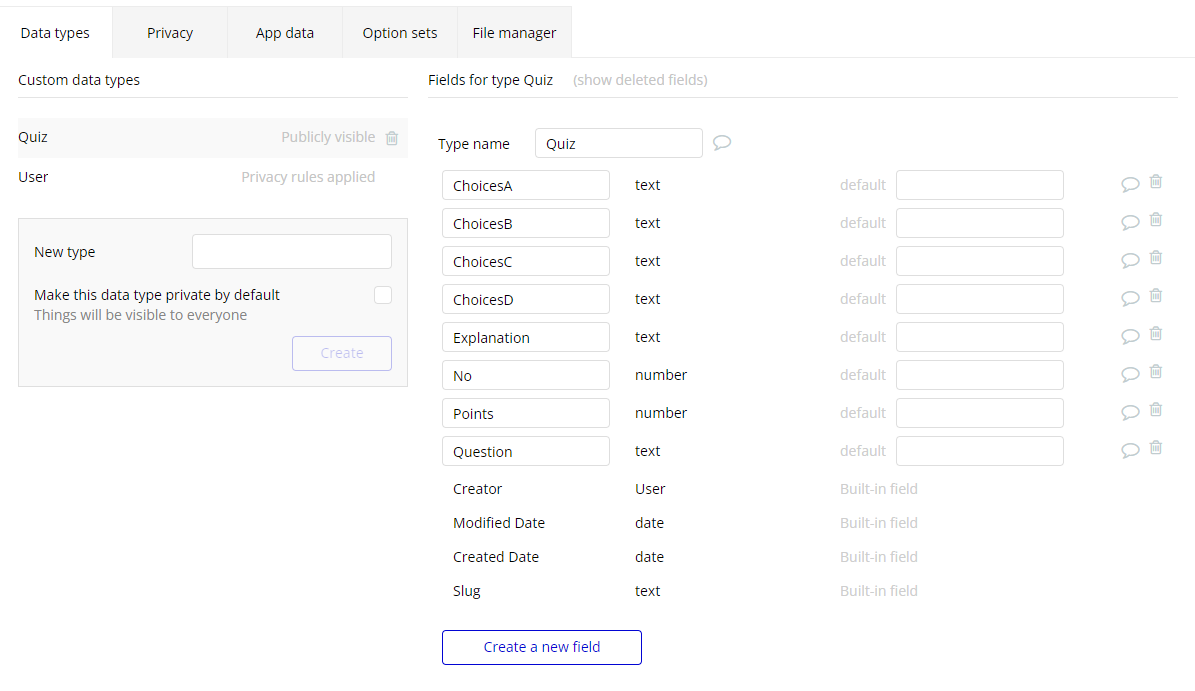Go to the File manager tab
Image resolution: width=1195 pixels, height=691 pixels.
point(514,33)
